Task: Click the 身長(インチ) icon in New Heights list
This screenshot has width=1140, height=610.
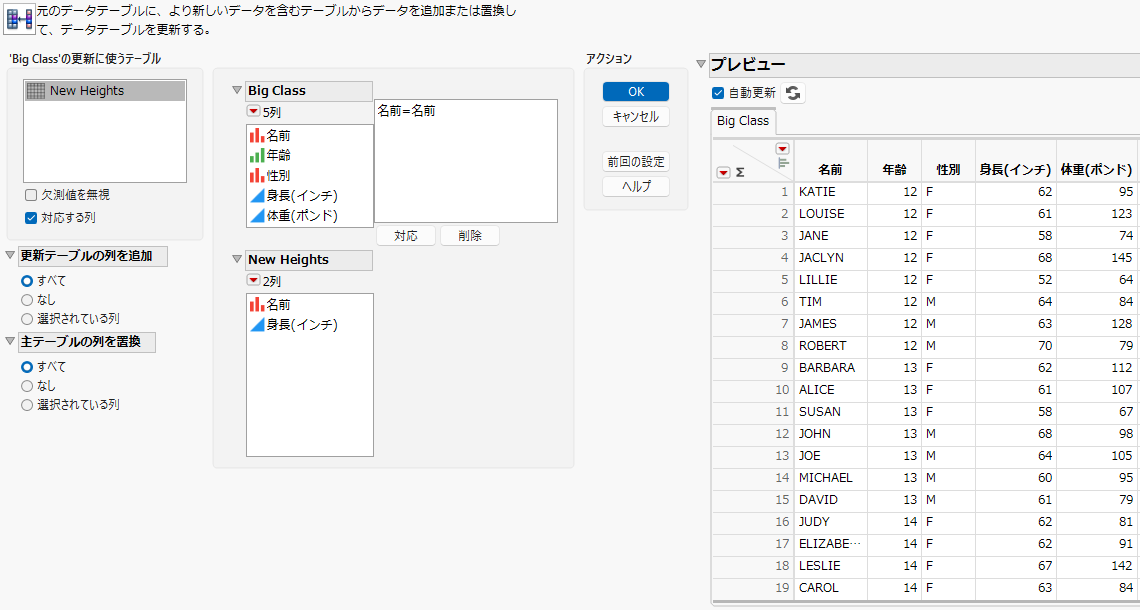Action: [257, 325]
